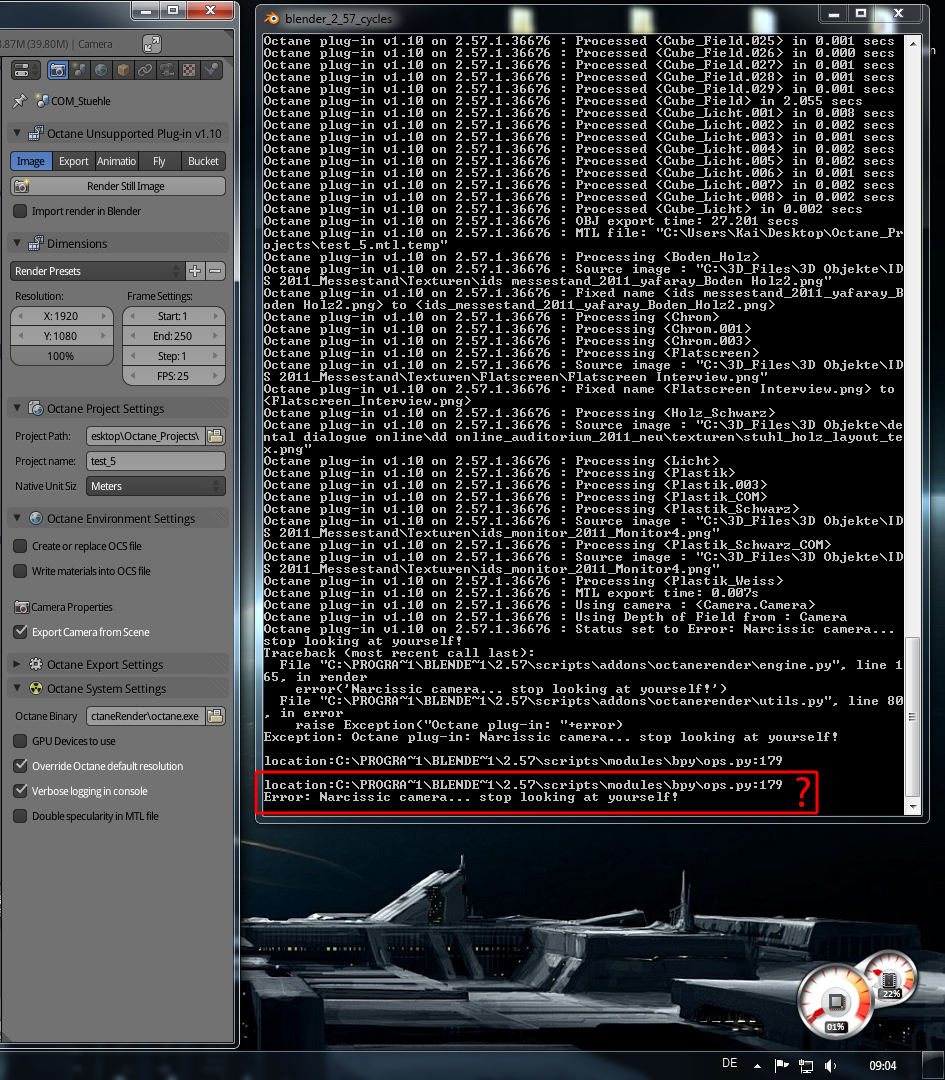
Task: Browse Octane Binary using the folder icon
Action: tap(216, 716)
